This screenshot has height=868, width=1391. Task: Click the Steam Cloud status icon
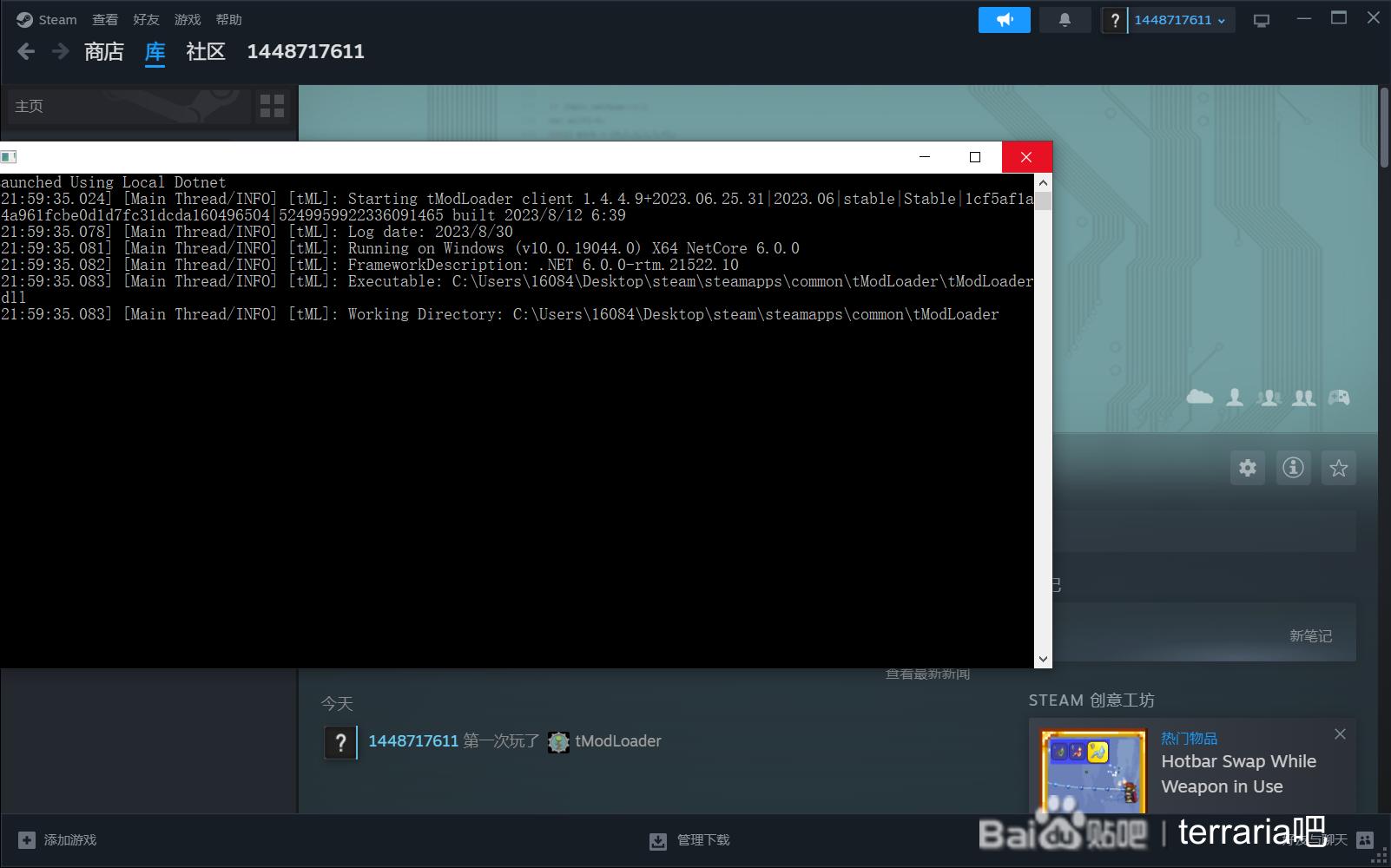pos(1200,397)
